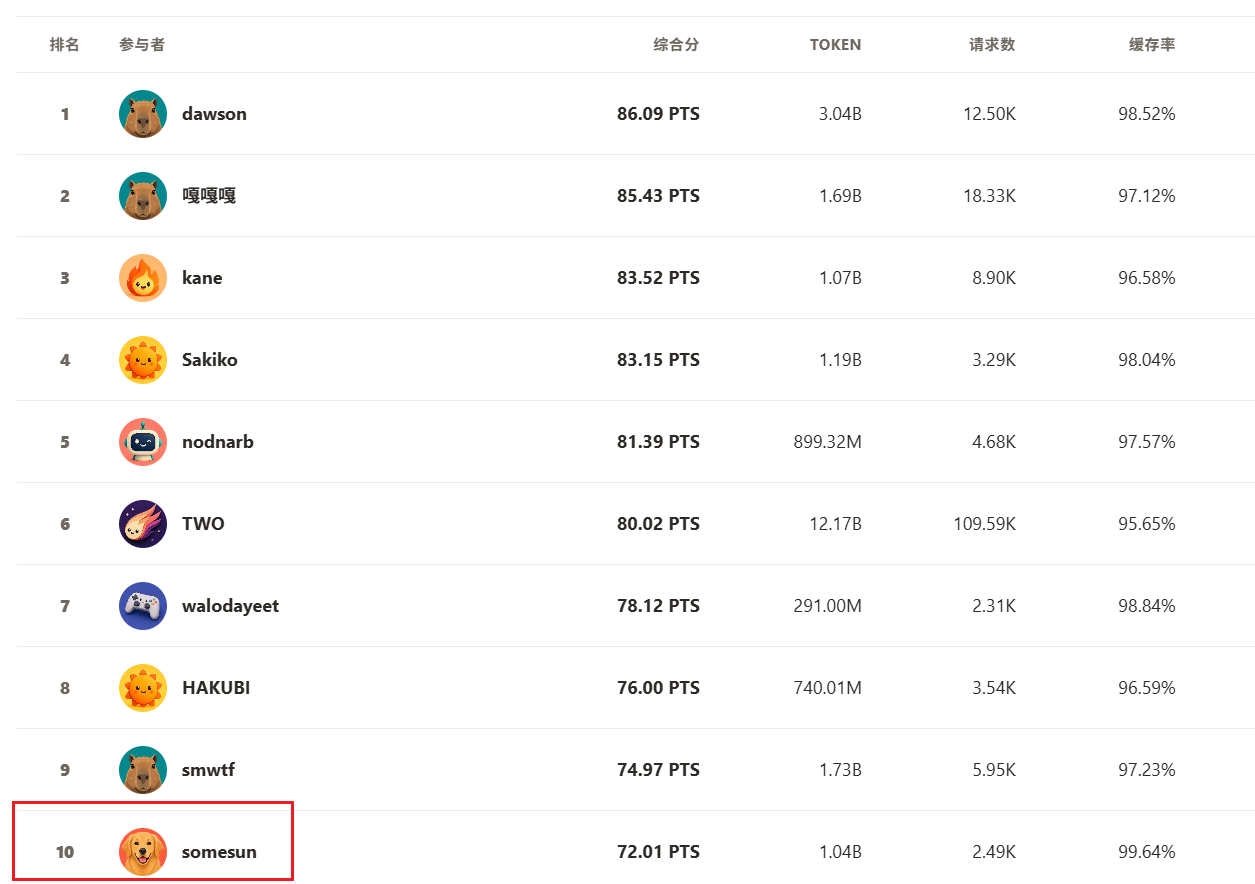
Task: Click kane's flame avatar
Action: point(143,278)
